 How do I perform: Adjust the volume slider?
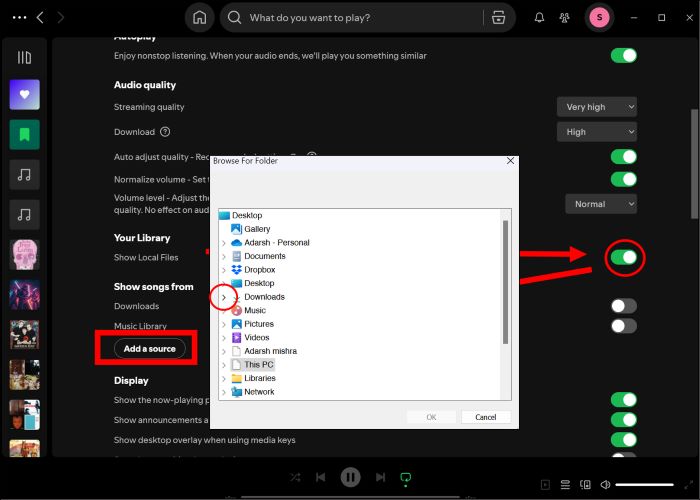[x=643, y=485]
